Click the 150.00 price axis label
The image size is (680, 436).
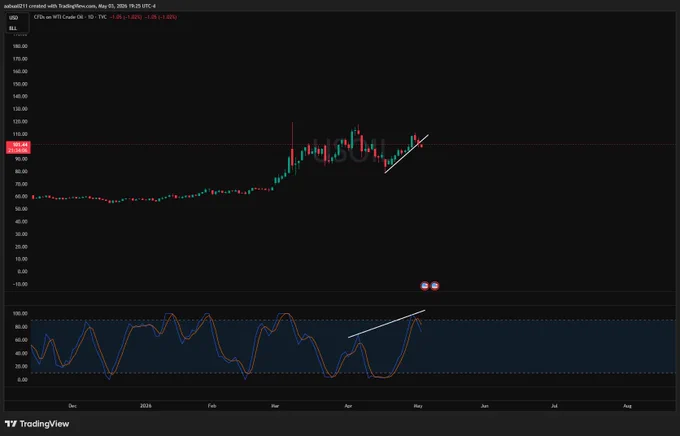coord(20,84)
